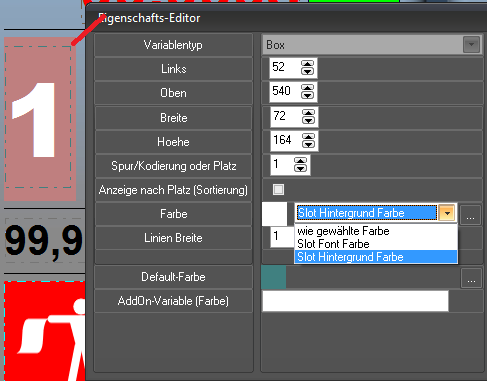
Task: Increase the Spur/Kodierung oder Platz value
Action: (300, 161)
